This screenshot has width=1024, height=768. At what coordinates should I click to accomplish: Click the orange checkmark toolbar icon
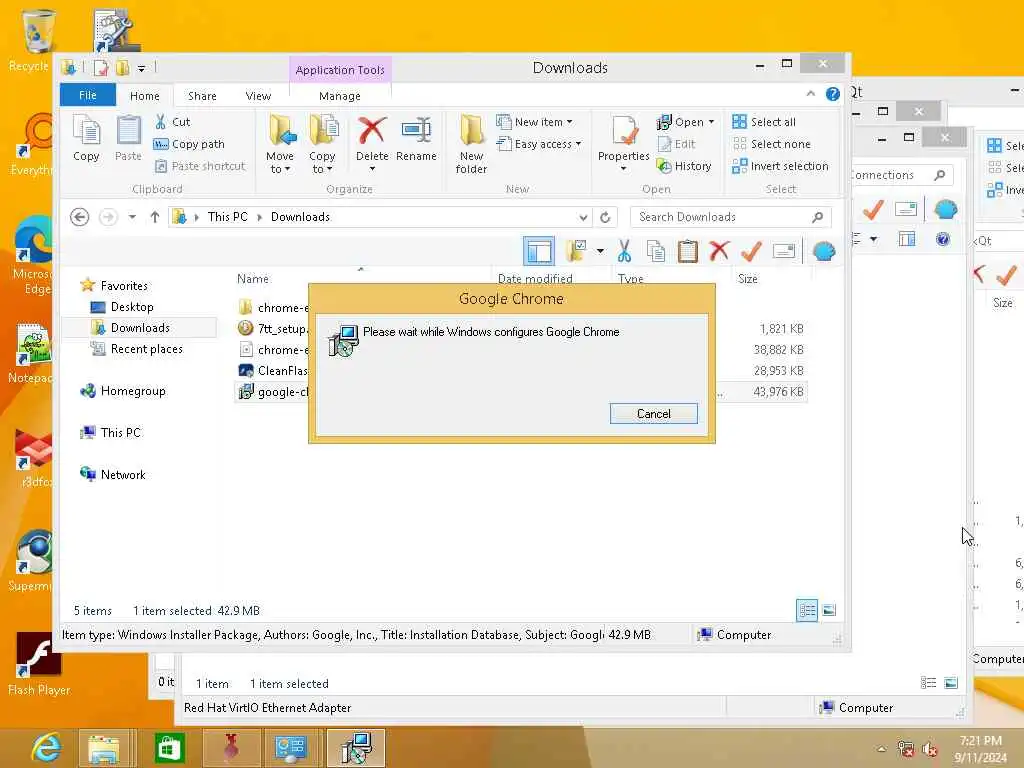752,251
